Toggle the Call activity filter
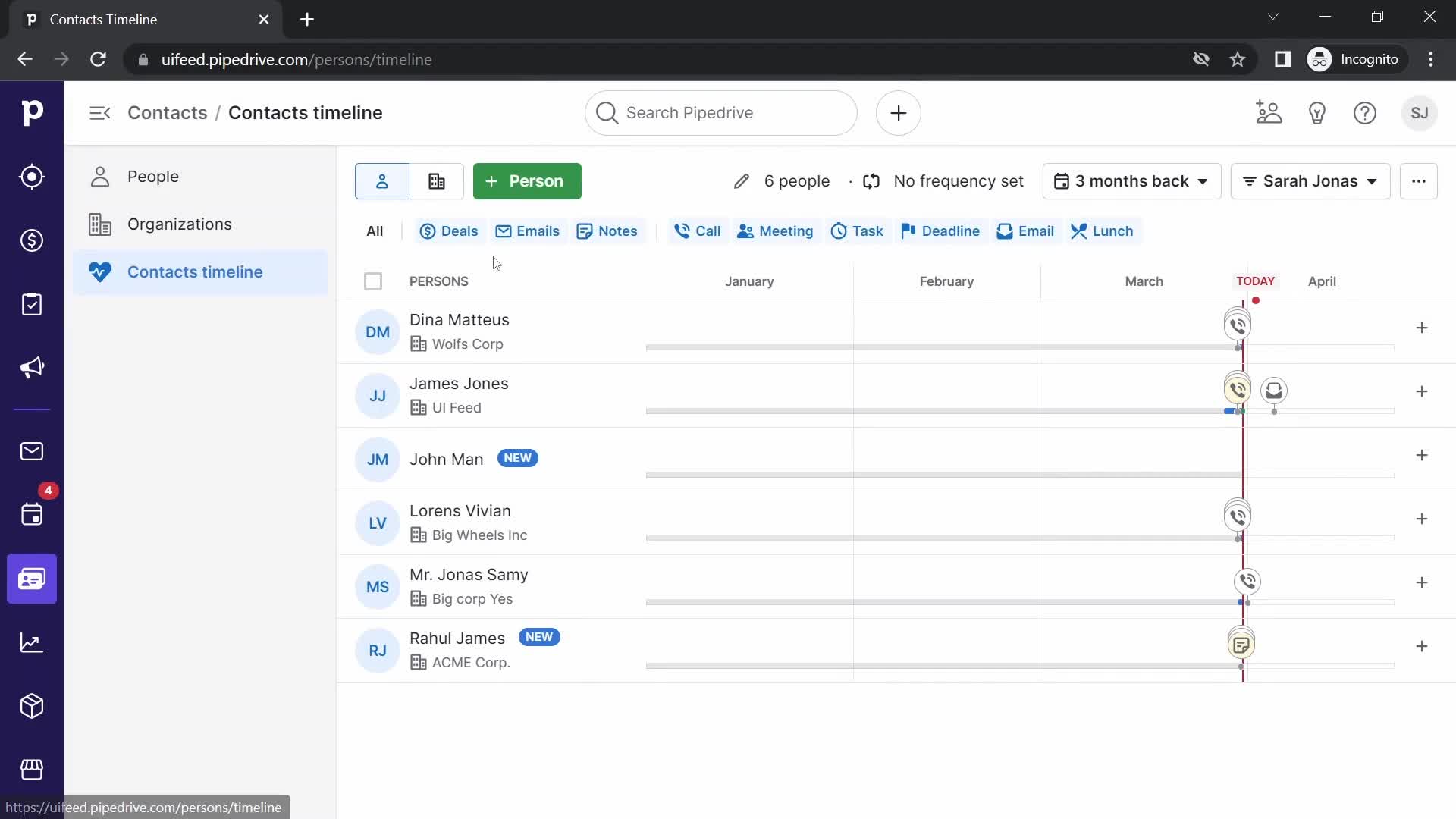 698,231
